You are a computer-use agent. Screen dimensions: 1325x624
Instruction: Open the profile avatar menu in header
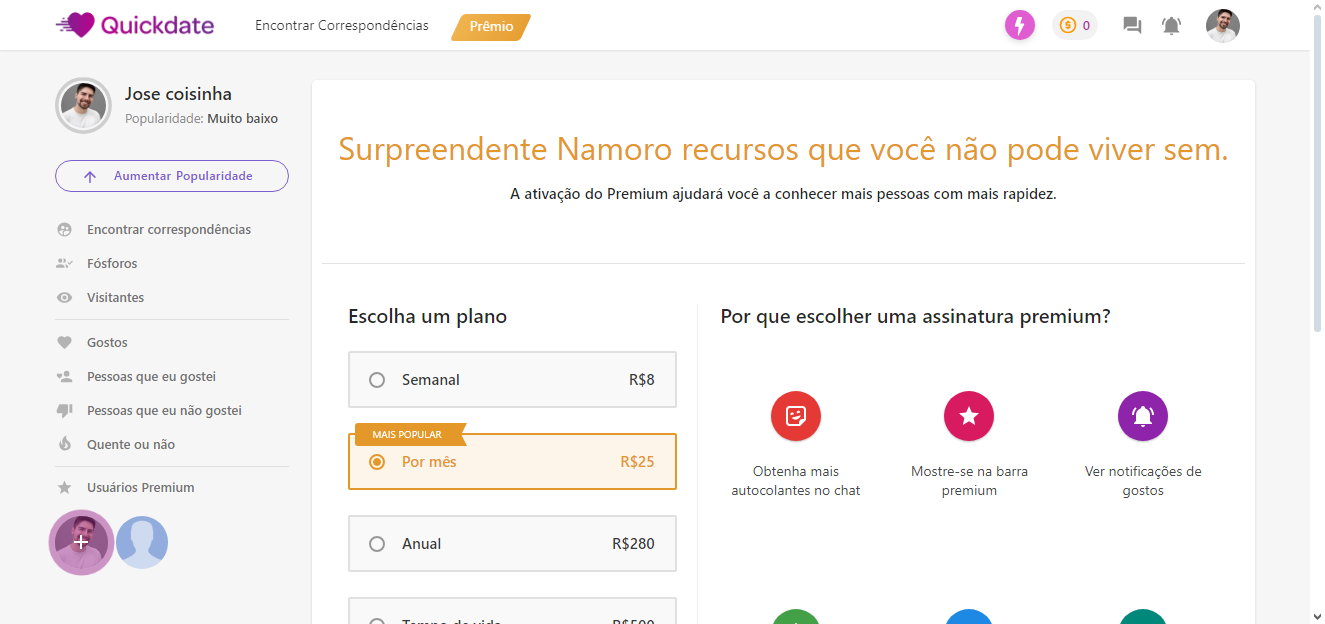[1222, 26]
